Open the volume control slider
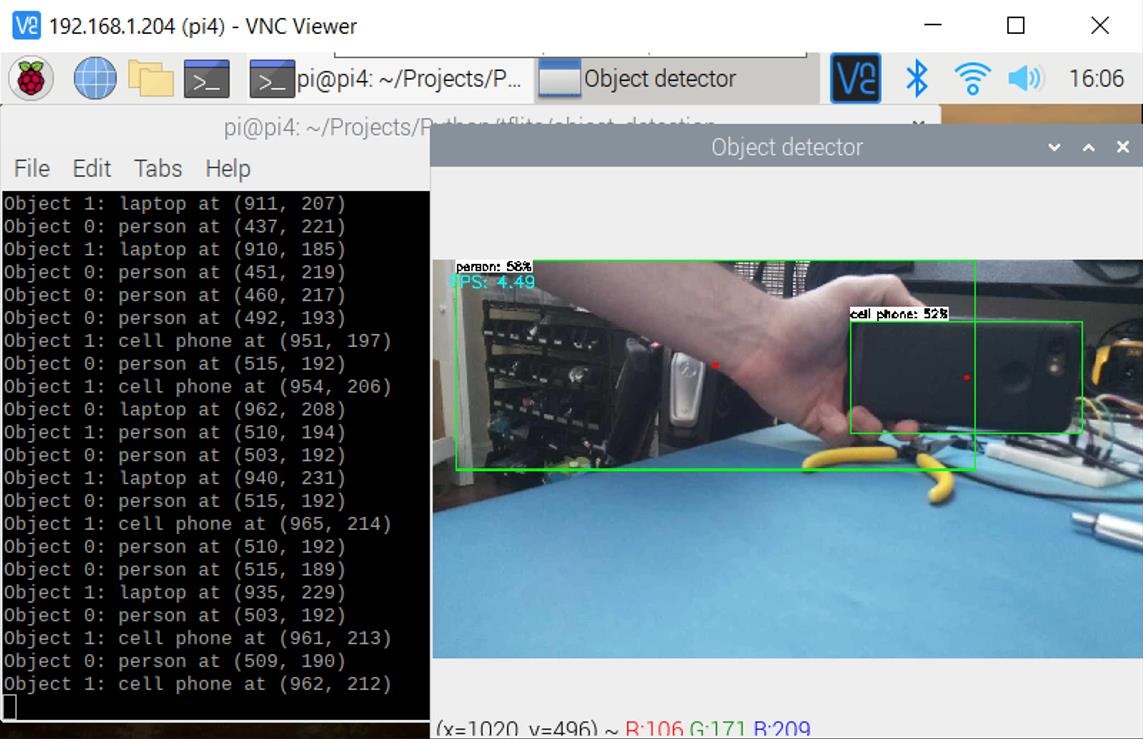Viewport: 1143px width, 739px height. 1027,78
